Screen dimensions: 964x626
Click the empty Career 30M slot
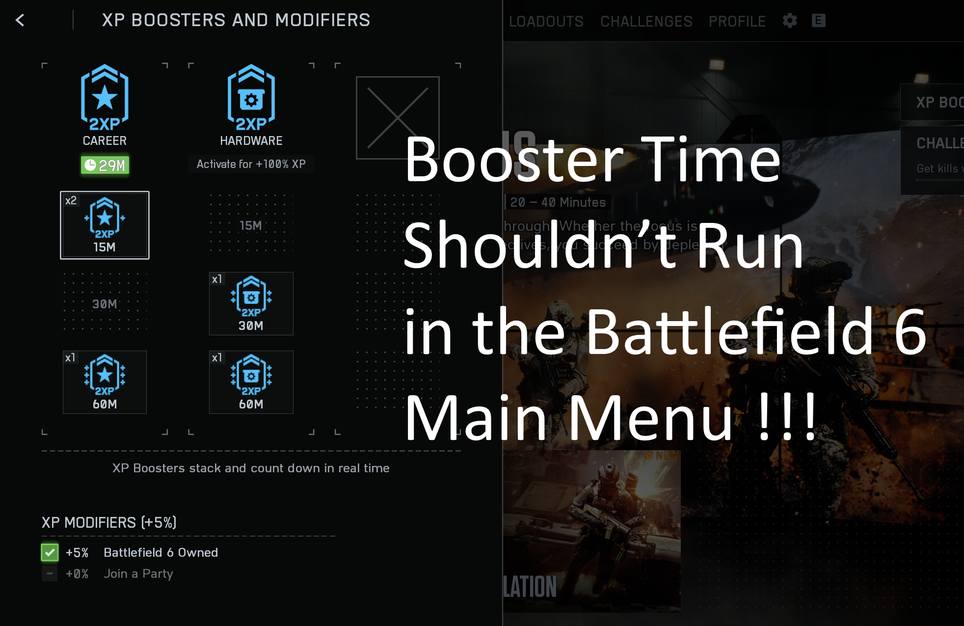pyautogui.click(x=105, y=304)
